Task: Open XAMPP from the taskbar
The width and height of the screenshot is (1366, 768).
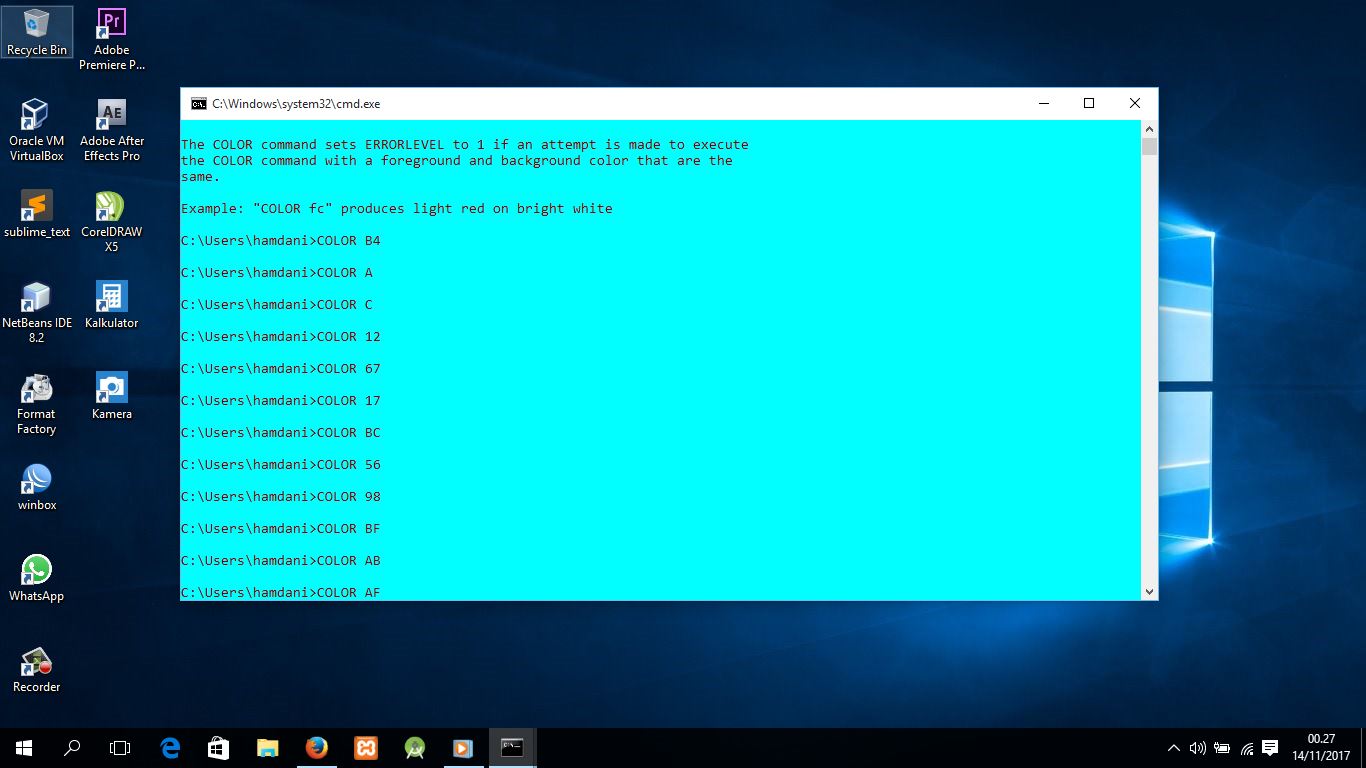Action: click(366, 748)
